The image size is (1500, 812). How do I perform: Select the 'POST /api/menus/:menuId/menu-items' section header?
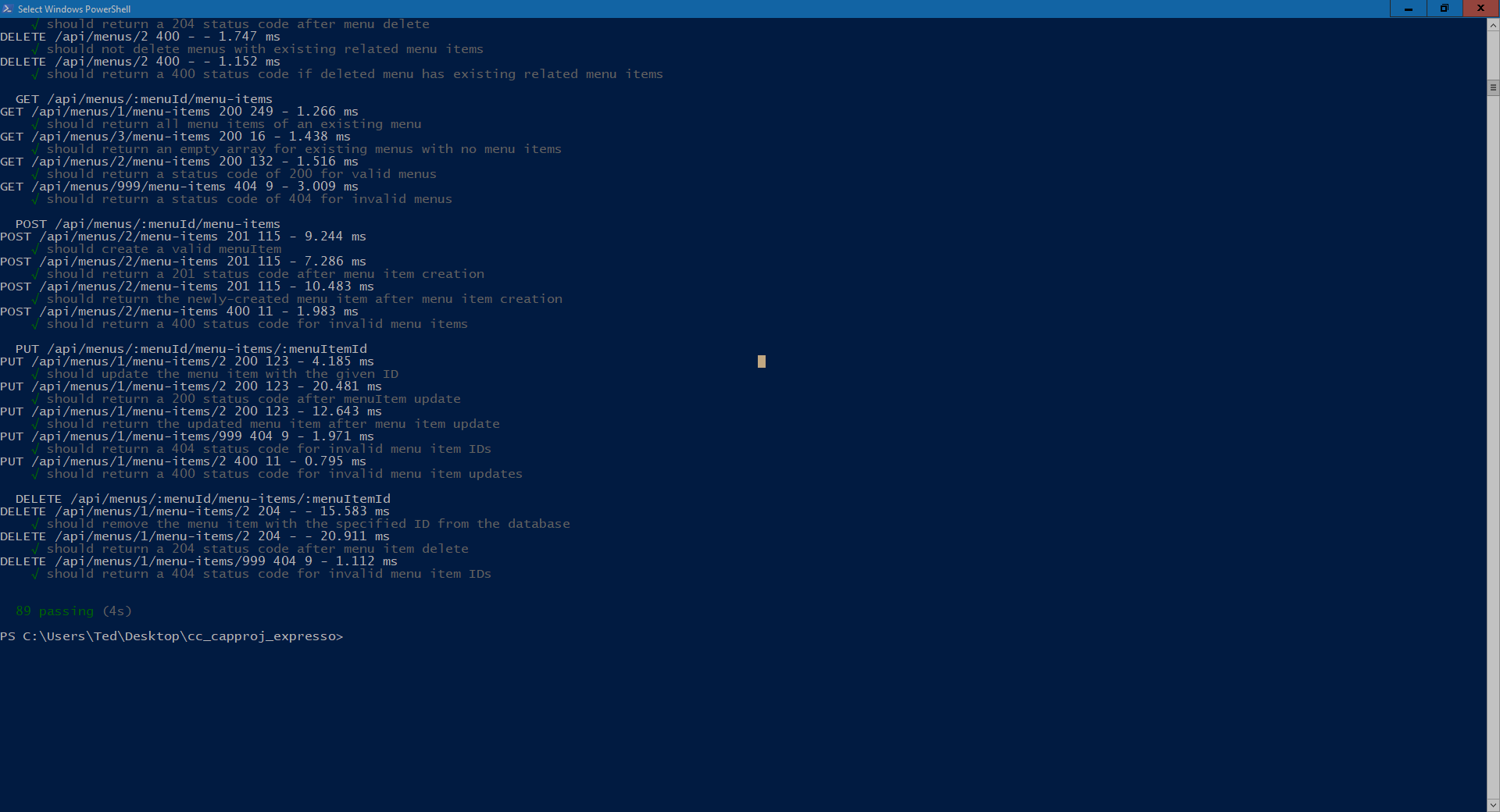click(x=147, y=223)
